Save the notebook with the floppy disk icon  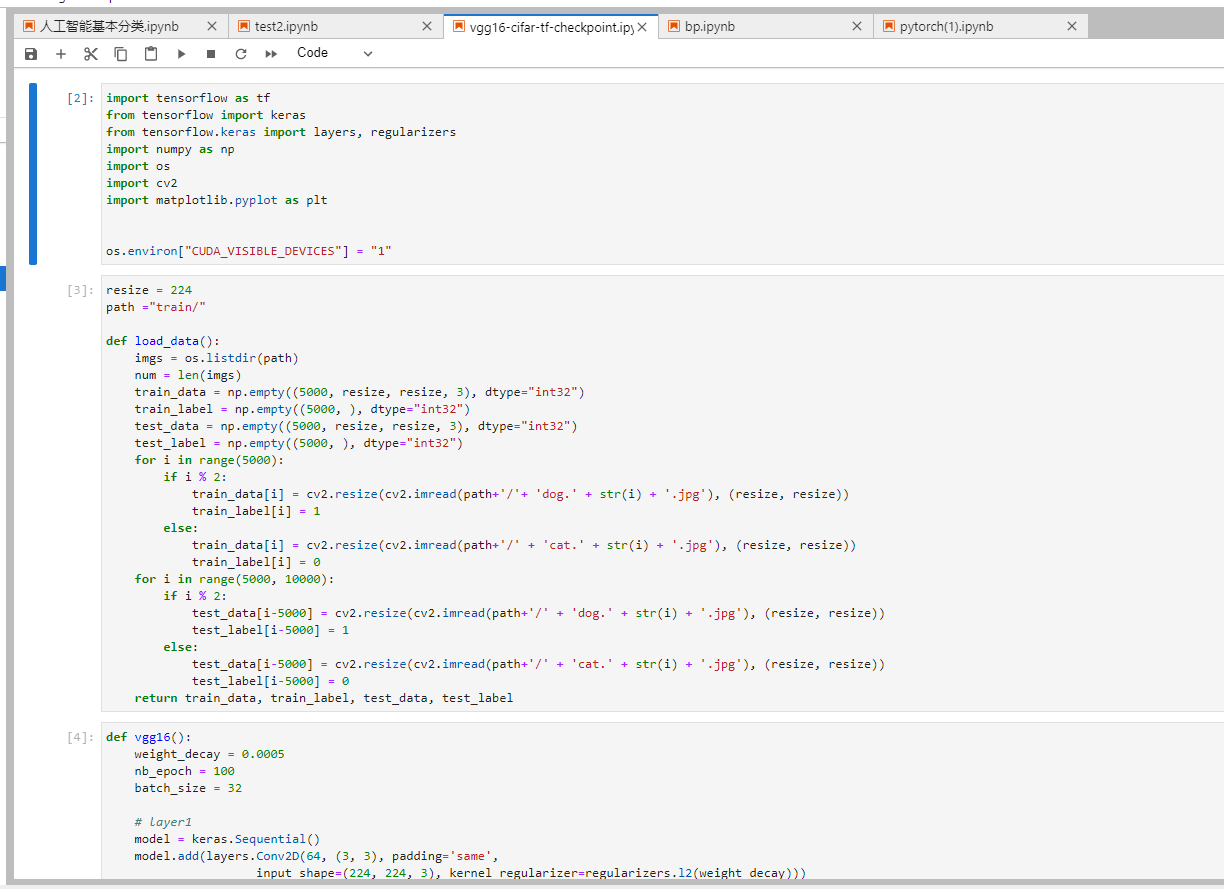pyautogui.click(x=31, y=54)
